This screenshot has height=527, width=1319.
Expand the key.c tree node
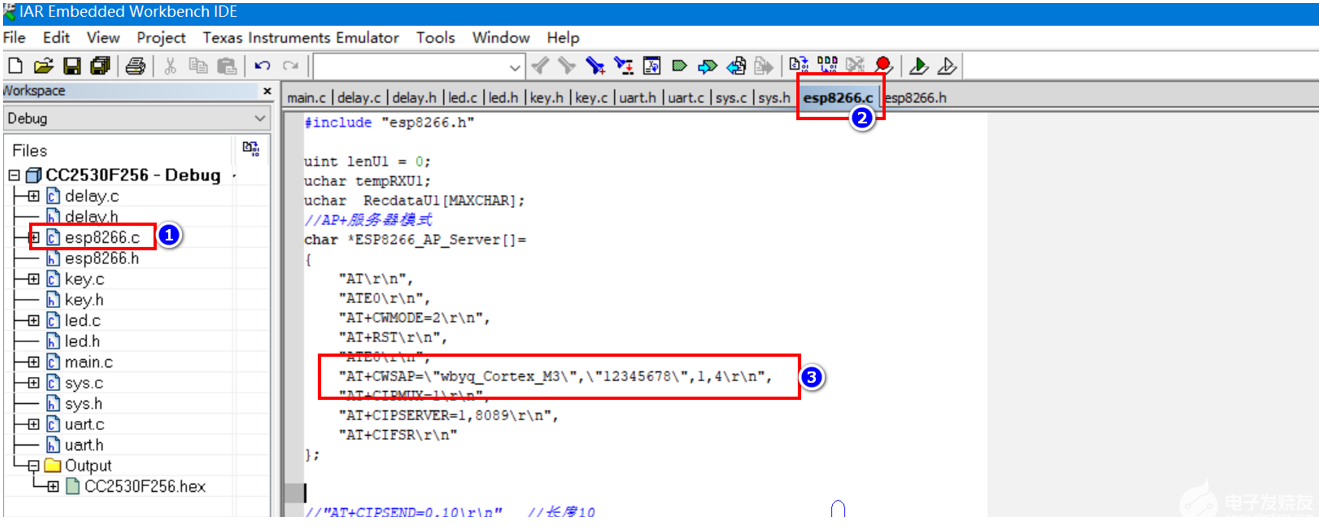coord(33,279)
